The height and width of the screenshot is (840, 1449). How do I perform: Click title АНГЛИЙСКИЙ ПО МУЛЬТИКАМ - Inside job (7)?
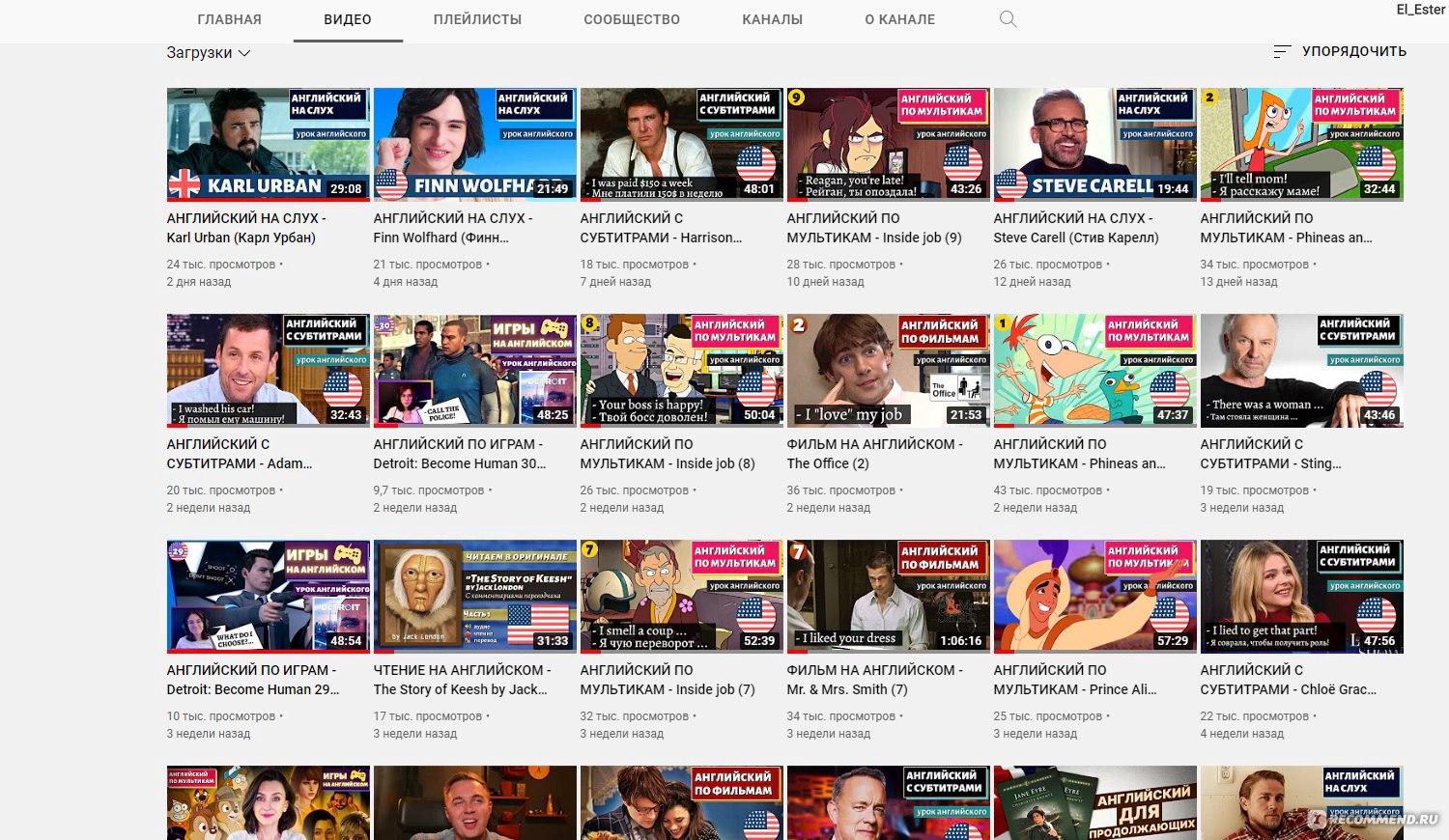pos(668,680)
